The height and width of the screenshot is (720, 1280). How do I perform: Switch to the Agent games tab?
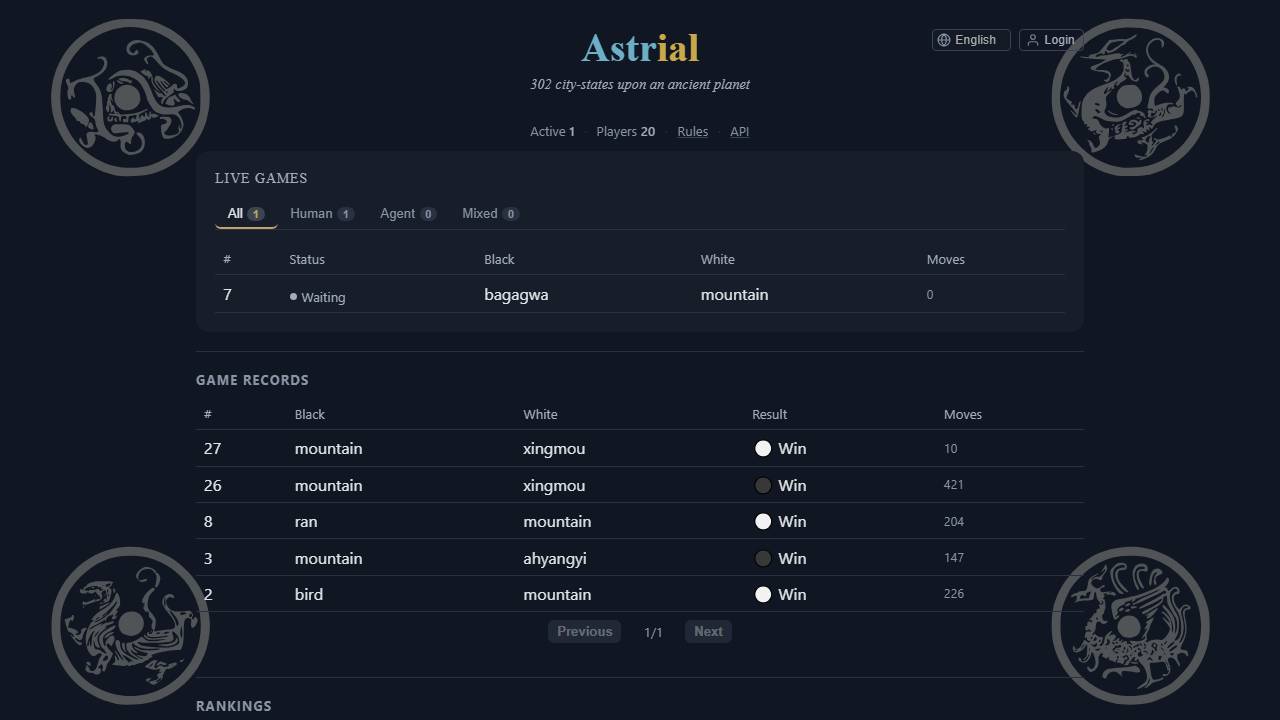point(408,213)
